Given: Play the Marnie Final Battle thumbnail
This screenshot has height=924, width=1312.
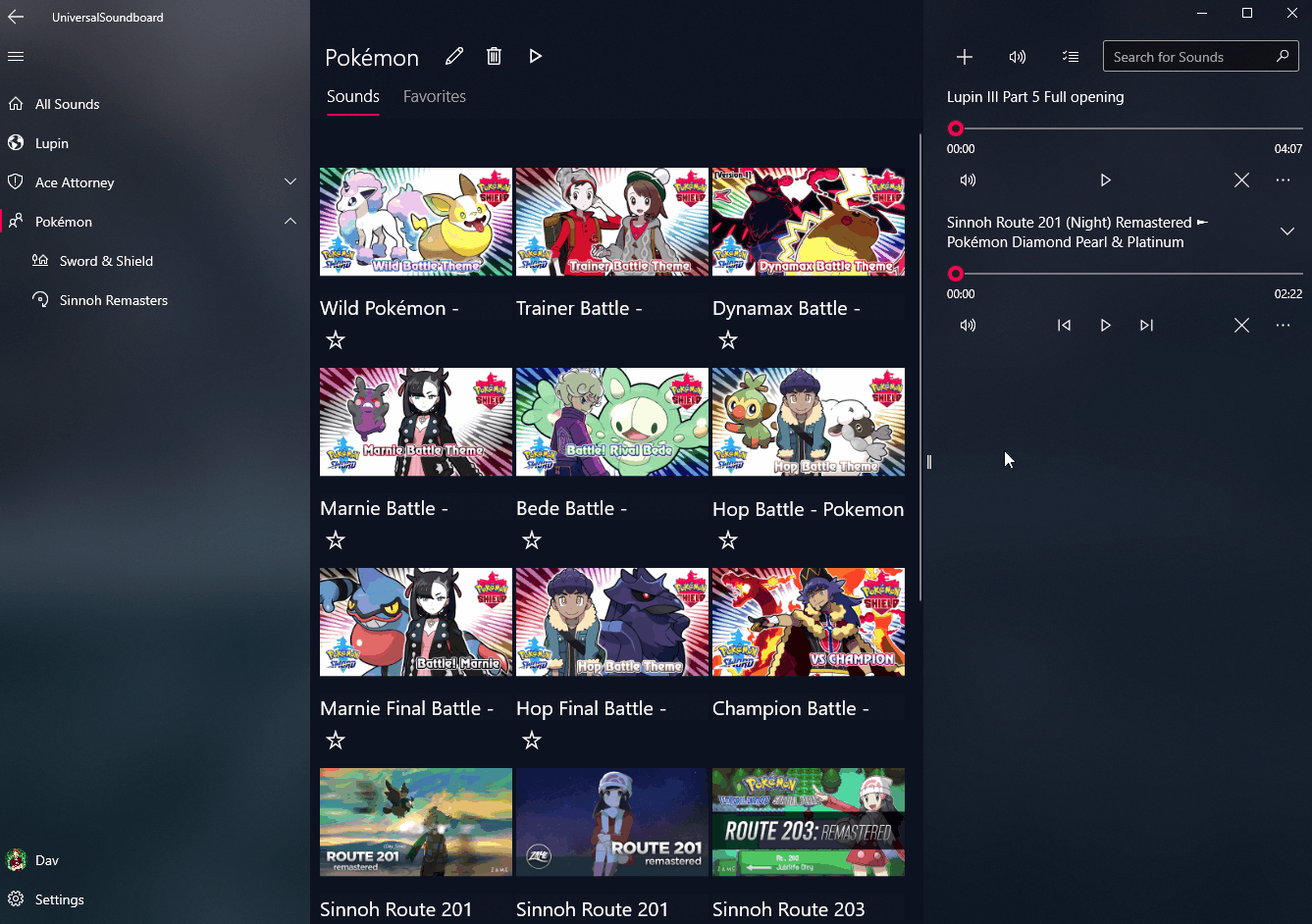Looking at the screenshot, I should click(416, 622).
